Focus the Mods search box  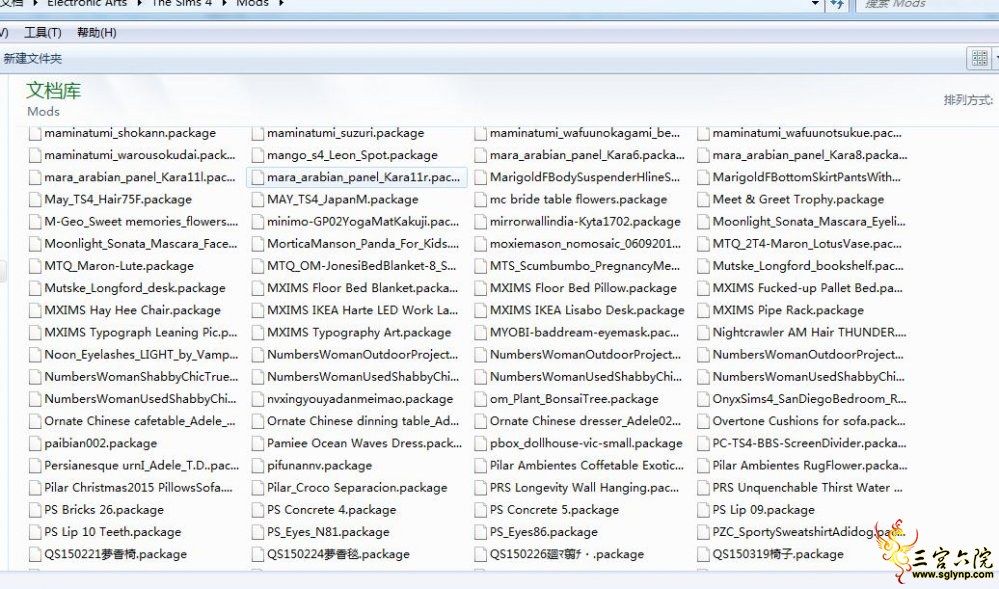[927, 4]
